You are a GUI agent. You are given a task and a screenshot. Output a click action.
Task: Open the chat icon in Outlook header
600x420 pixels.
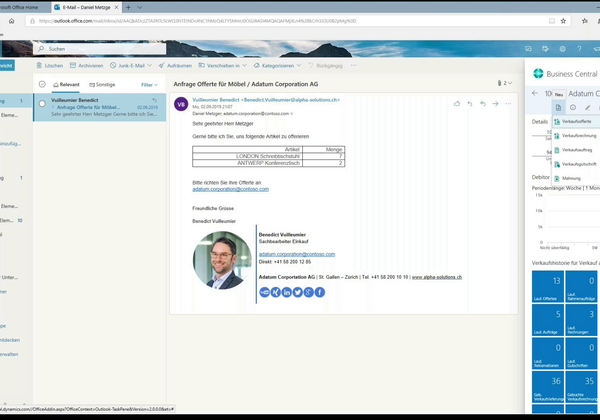pyautogui.click(x=528, y=49)
